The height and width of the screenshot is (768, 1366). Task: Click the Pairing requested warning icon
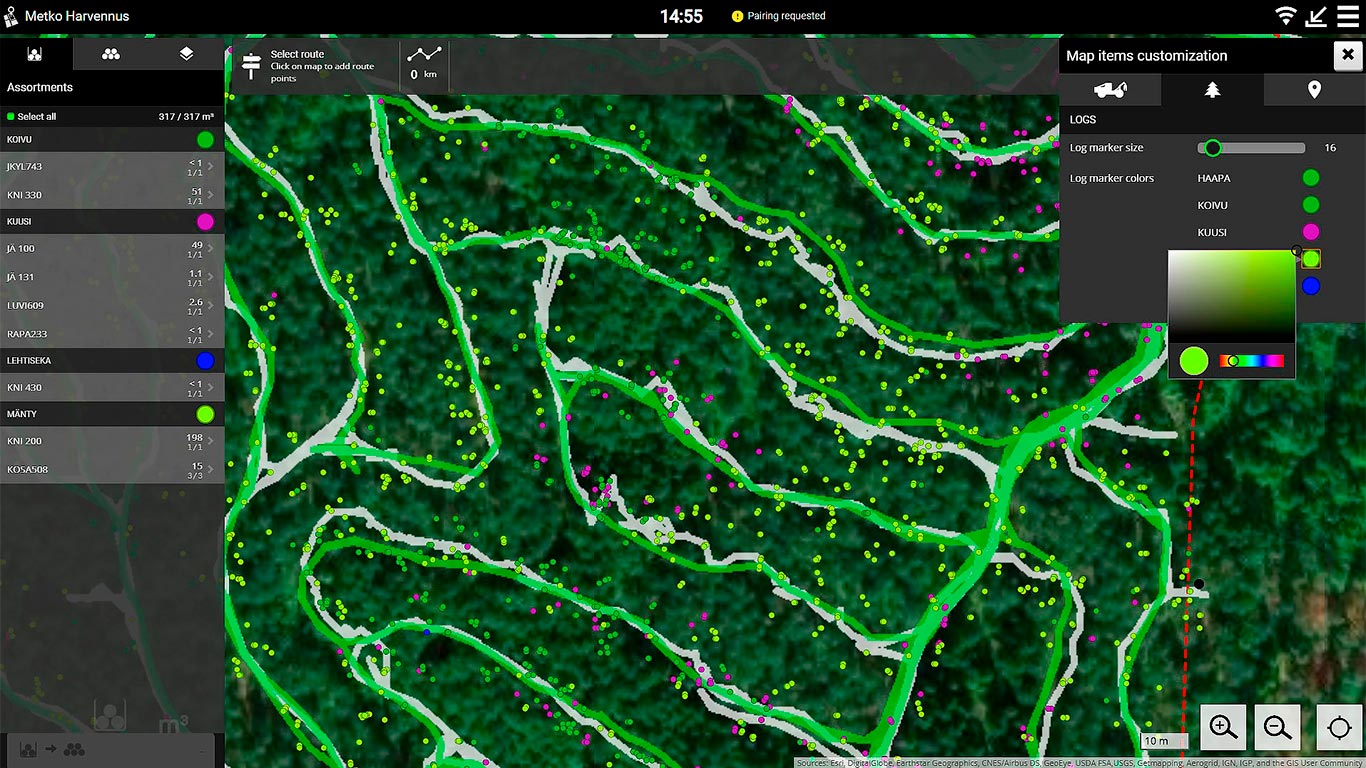738,16
